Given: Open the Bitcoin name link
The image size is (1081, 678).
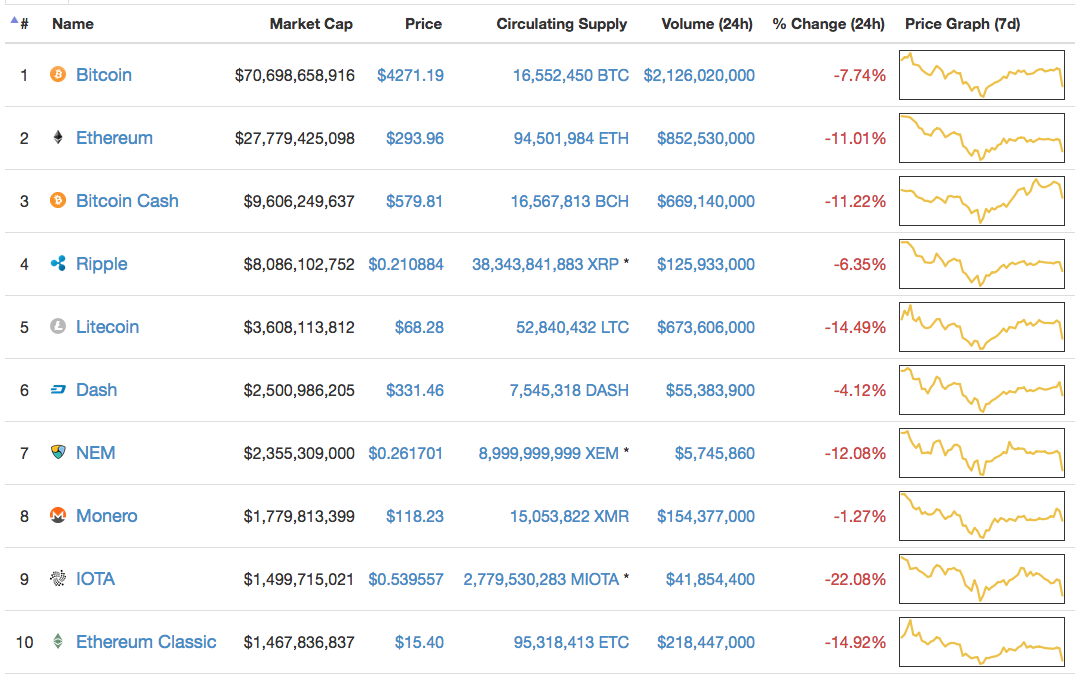Looking at the screenshot, I should coord(104,75).
